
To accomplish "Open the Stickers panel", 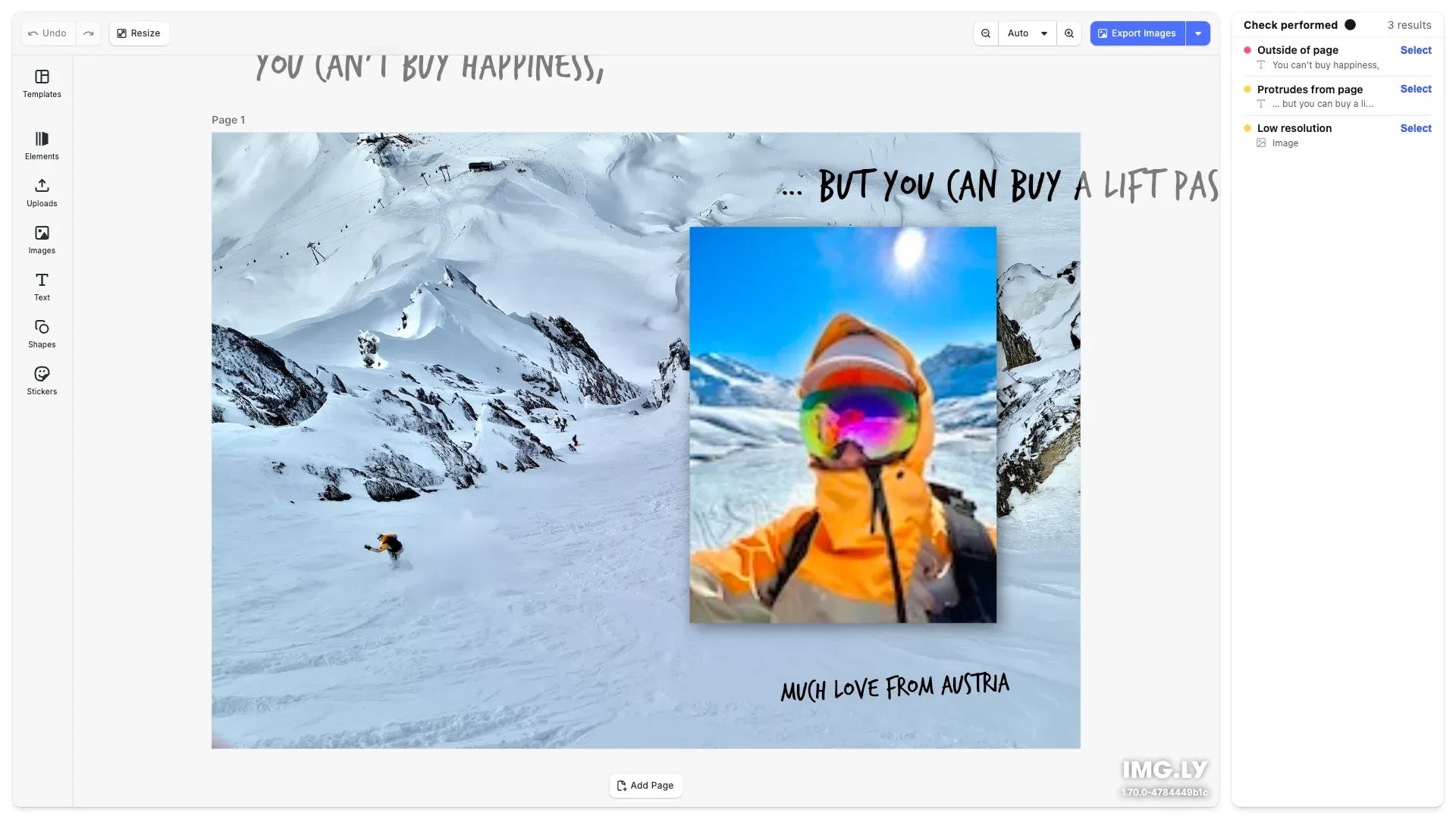I will tap(42, 381).
